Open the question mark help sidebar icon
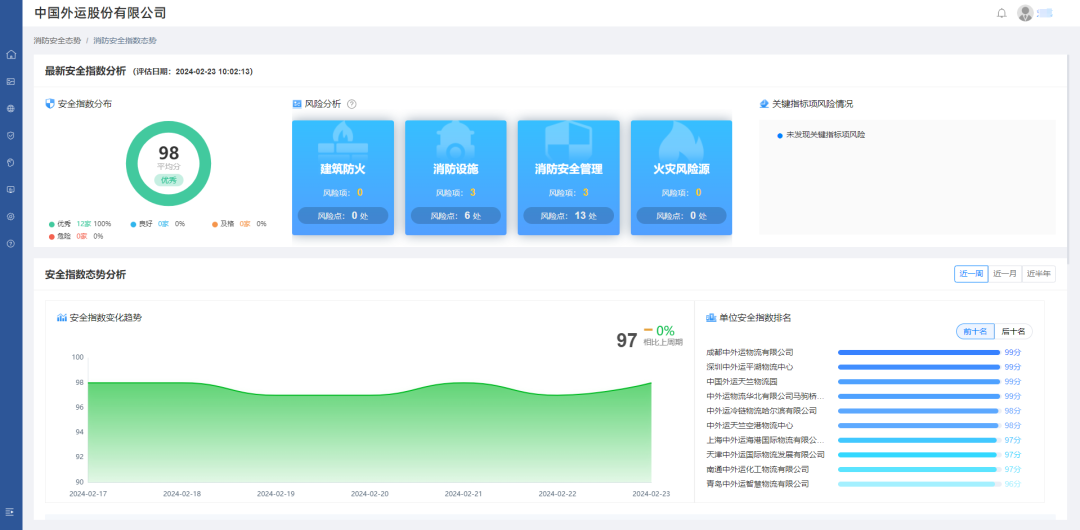 tap(11, 243)
